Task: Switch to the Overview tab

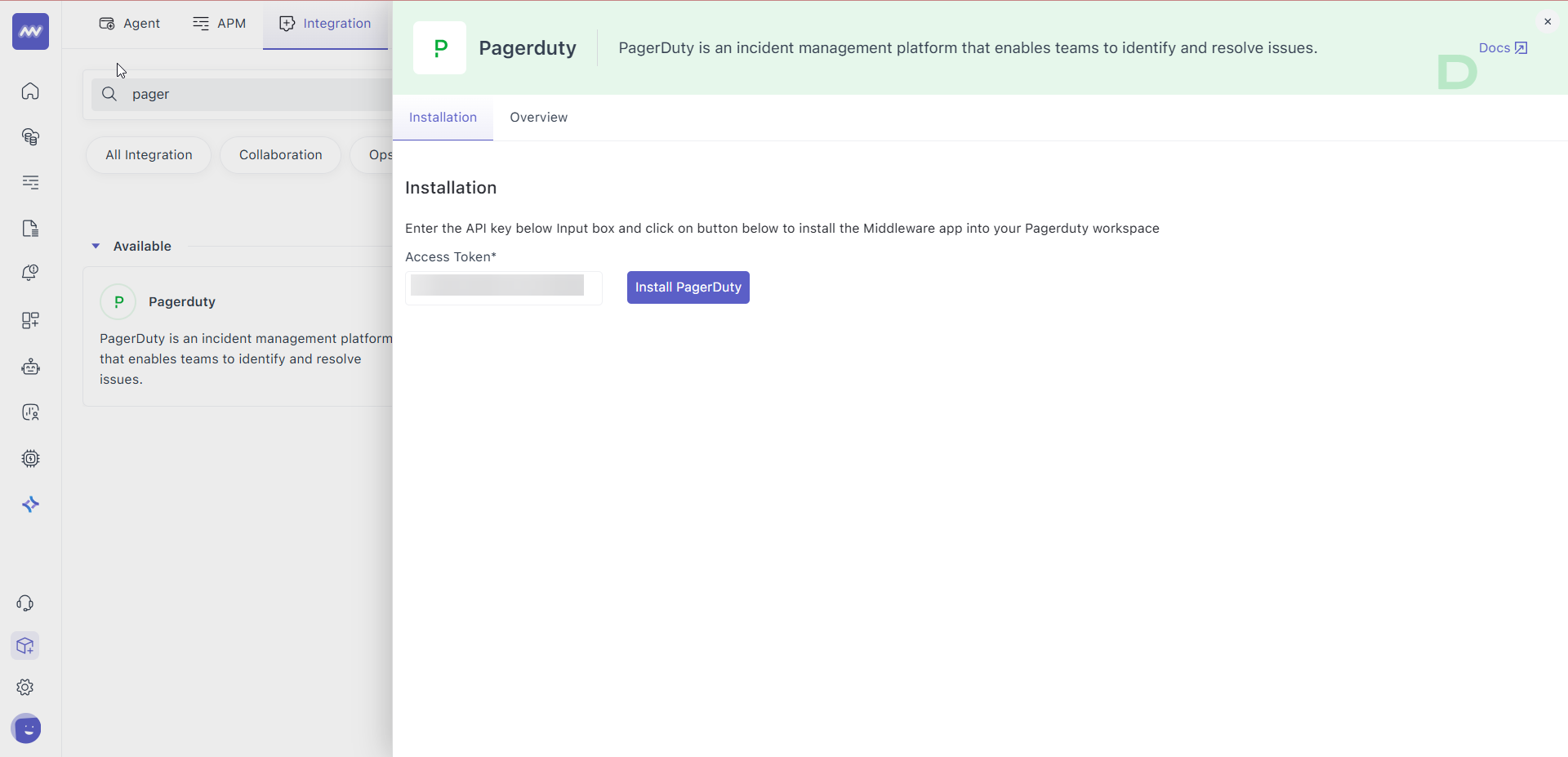Action: coord(538,117)
